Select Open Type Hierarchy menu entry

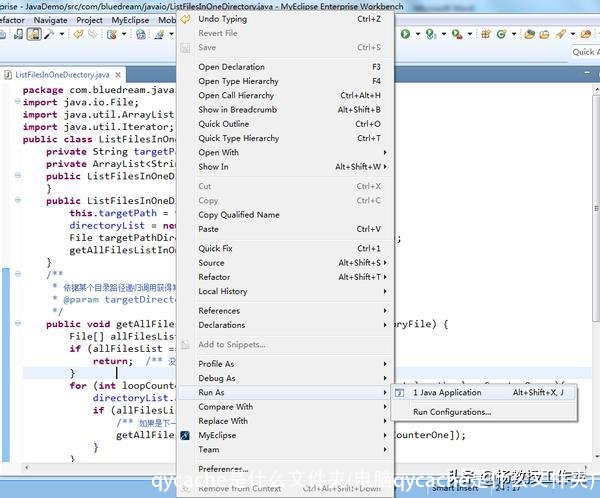pyautogui.click(x=238, y=82)
